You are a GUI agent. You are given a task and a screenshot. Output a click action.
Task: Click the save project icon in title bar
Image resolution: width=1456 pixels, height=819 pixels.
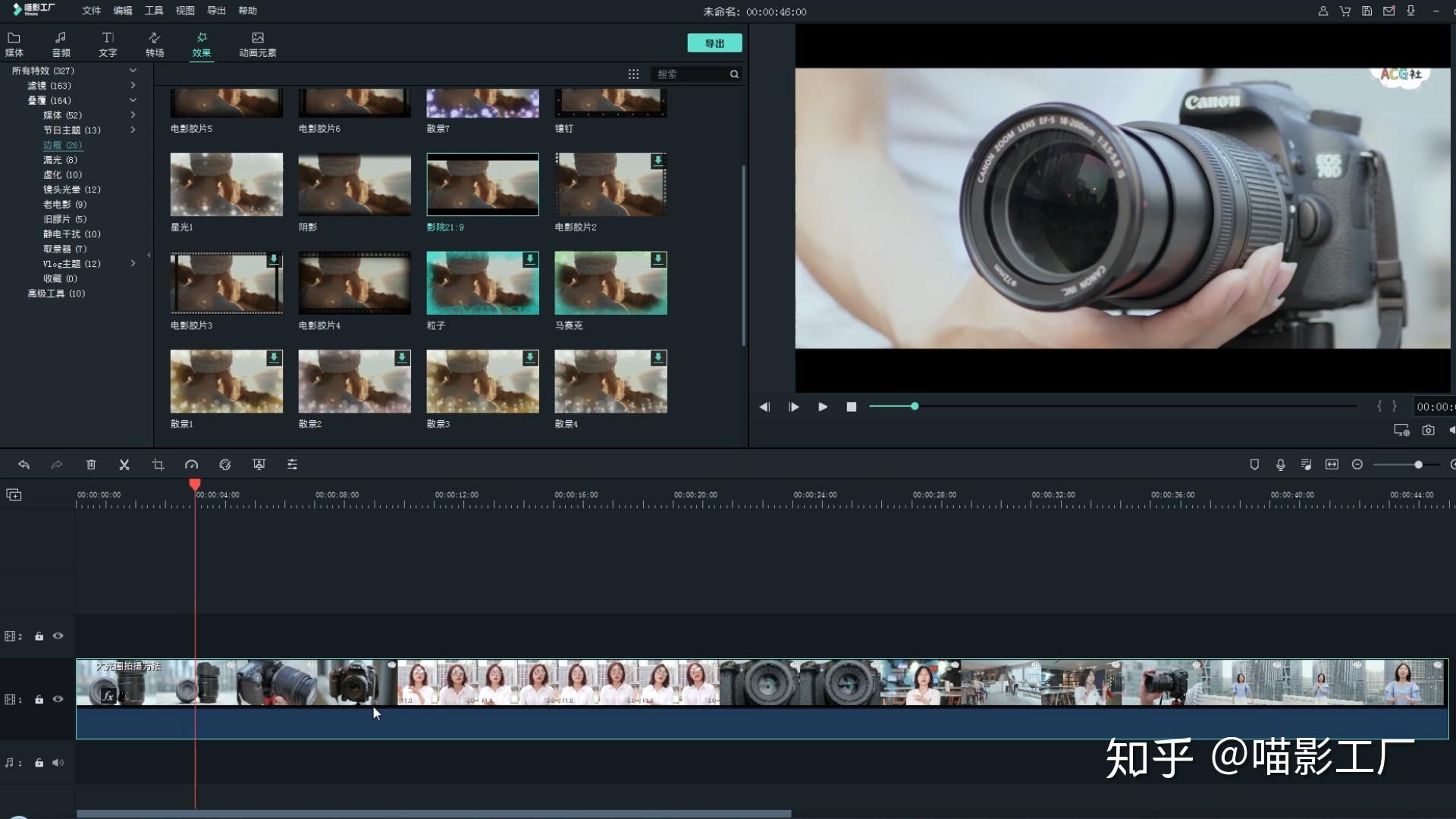(1367, 11)
